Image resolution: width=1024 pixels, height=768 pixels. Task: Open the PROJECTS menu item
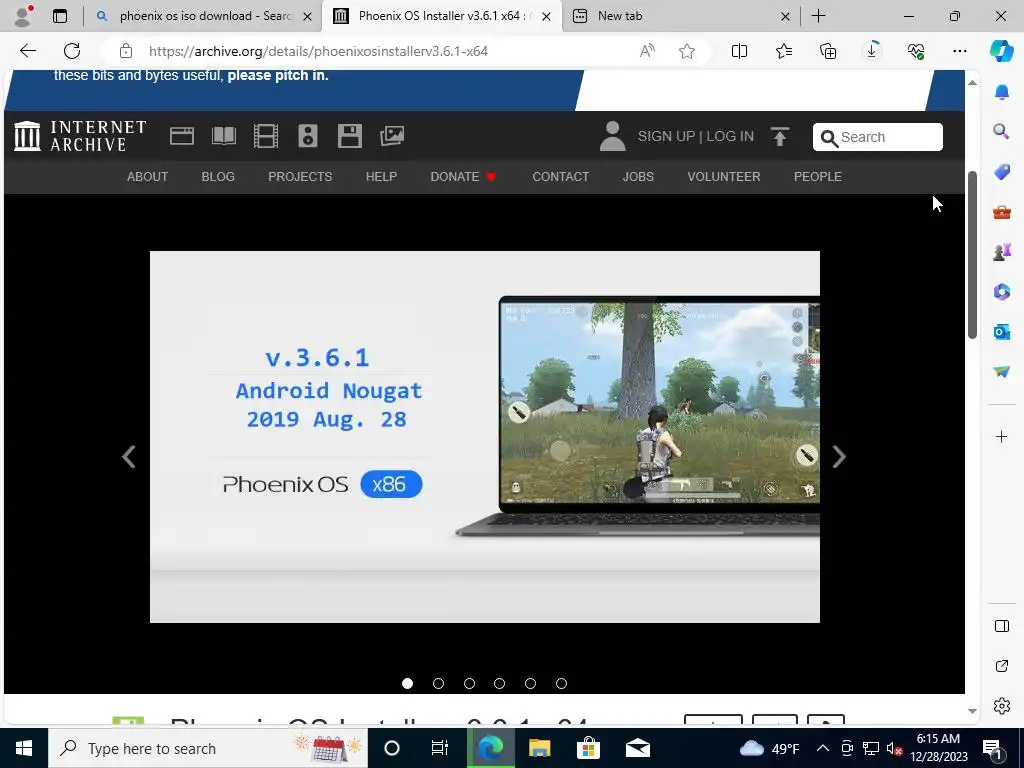pyautogui.click(x=300, y=177)
